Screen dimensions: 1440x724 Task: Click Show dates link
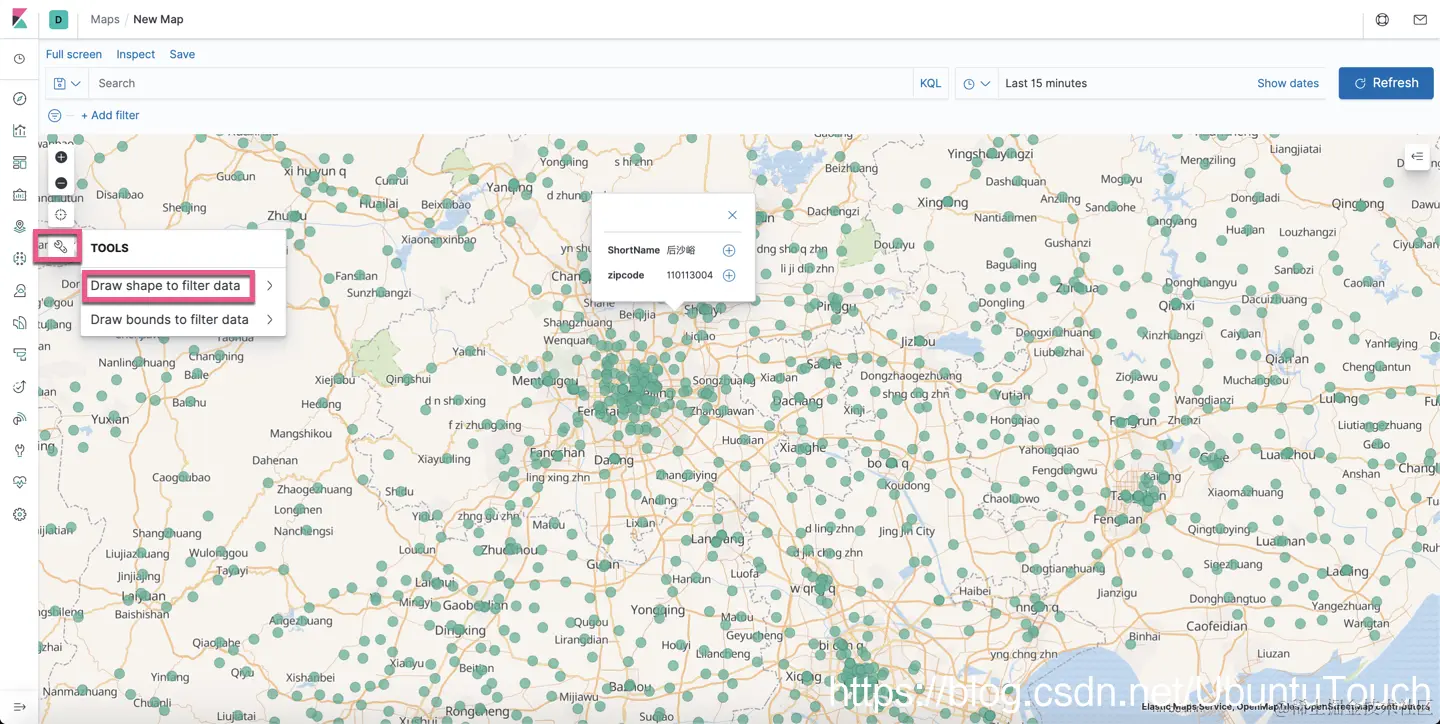click(1288, 83)
